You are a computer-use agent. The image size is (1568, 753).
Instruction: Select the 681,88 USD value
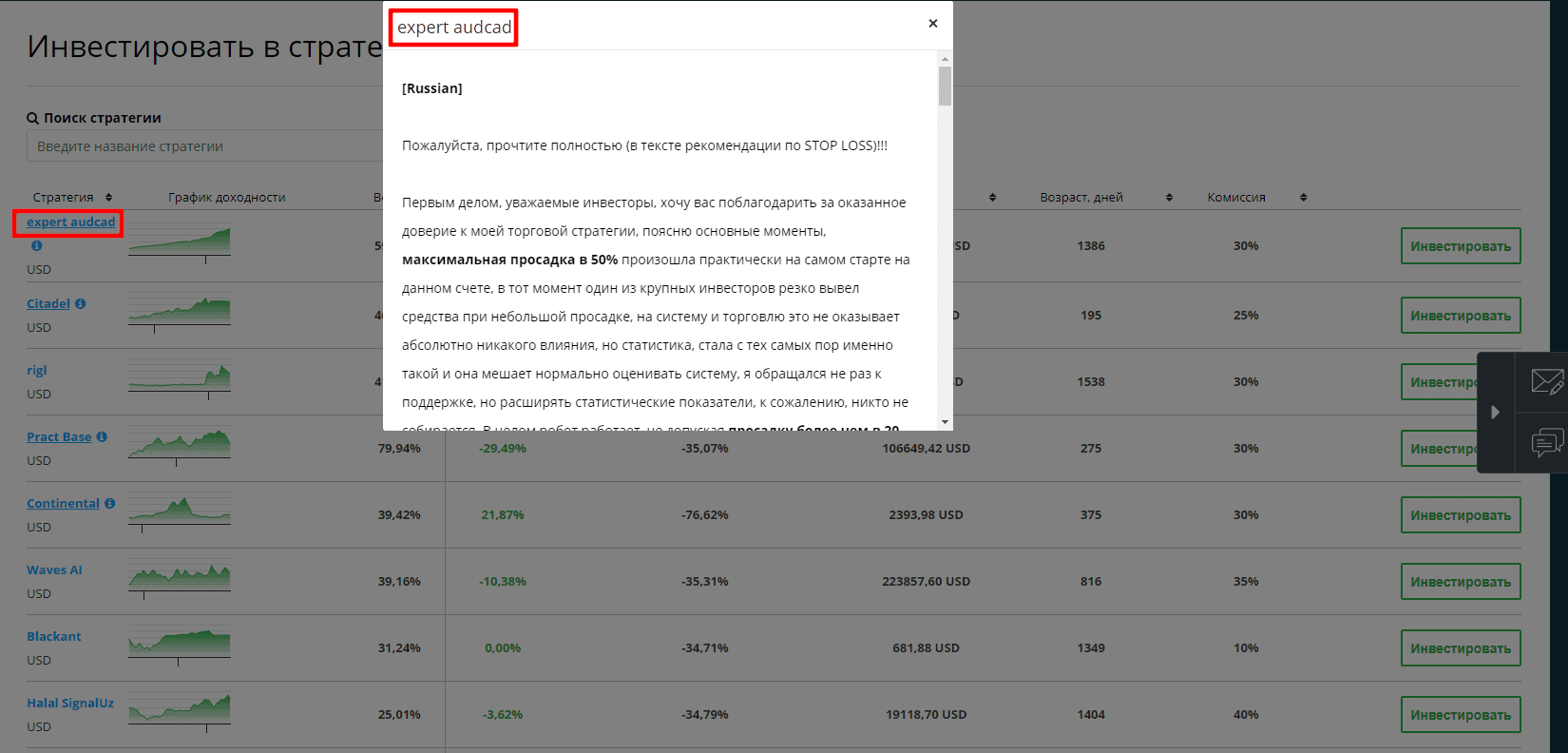pyautogui.click(x=927, y=647)
